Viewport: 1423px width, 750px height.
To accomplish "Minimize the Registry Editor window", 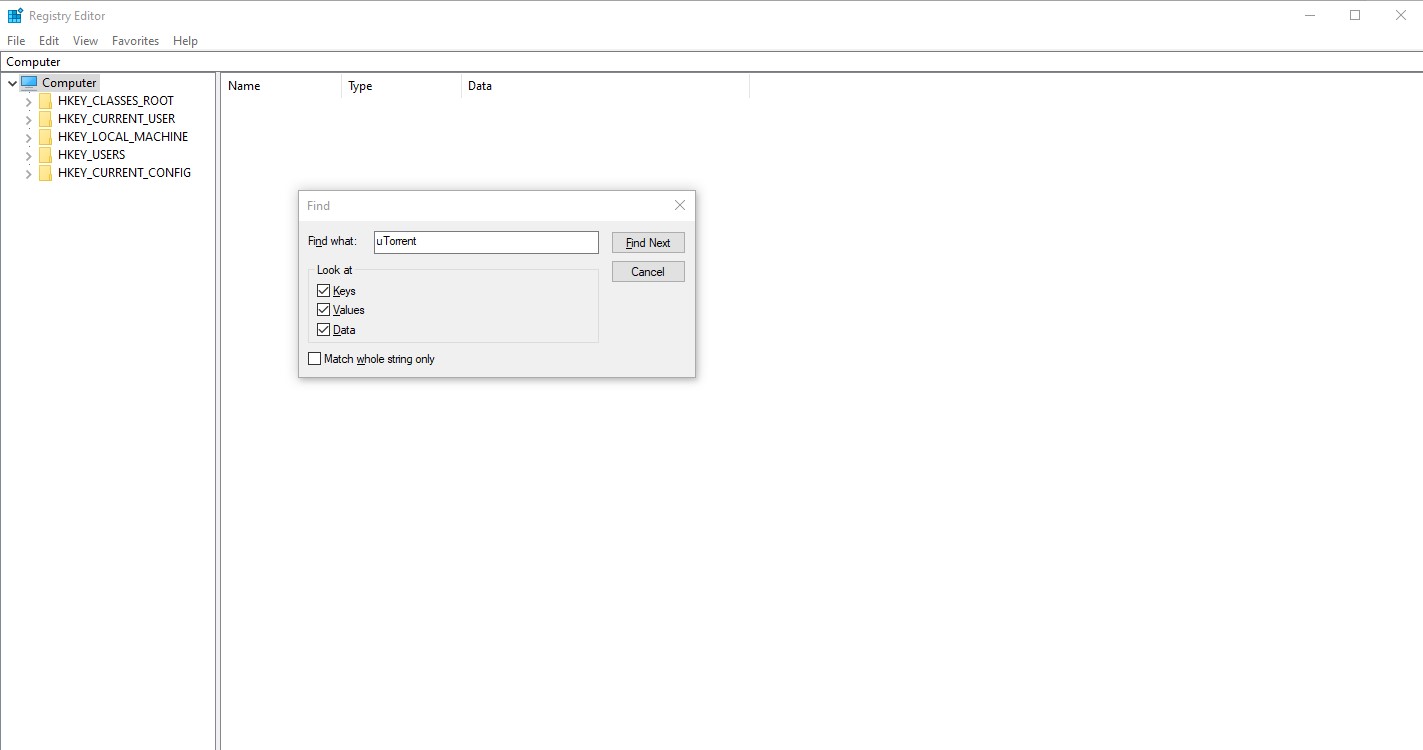I will point(1310,15).
